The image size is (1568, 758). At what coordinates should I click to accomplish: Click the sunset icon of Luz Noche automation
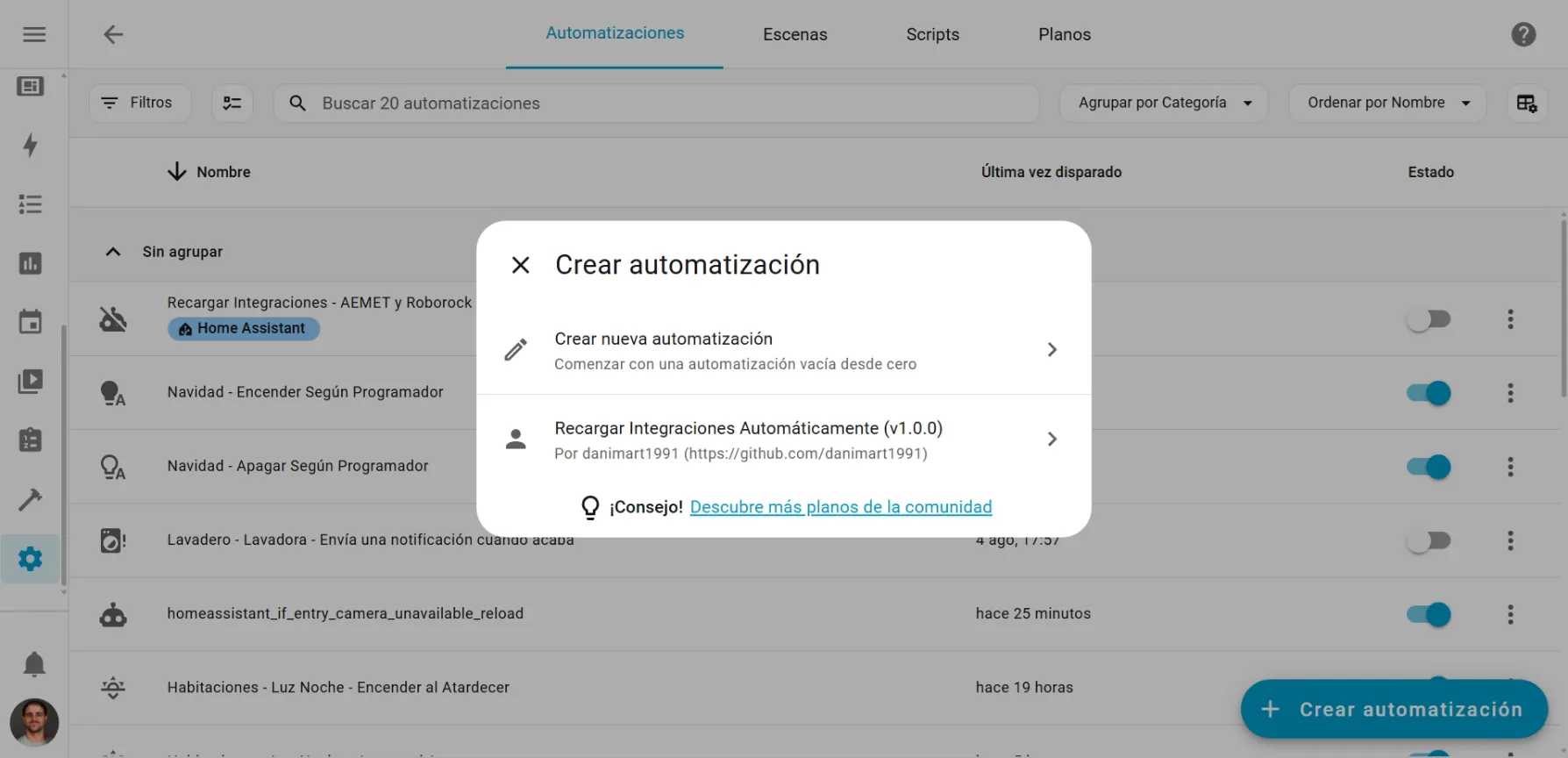113,688
